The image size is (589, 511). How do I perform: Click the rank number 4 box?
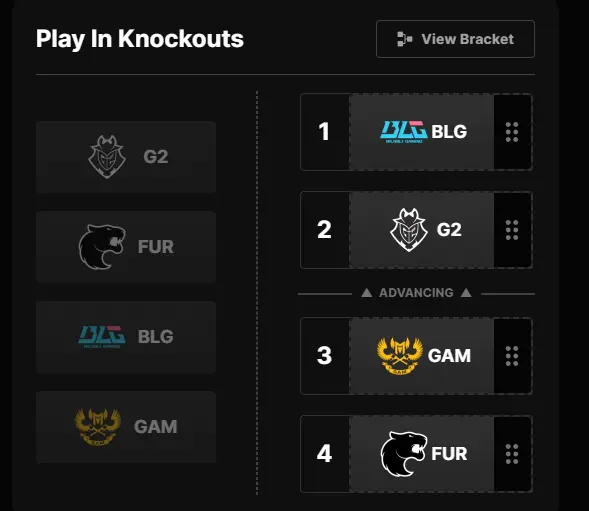click(325, 454)
